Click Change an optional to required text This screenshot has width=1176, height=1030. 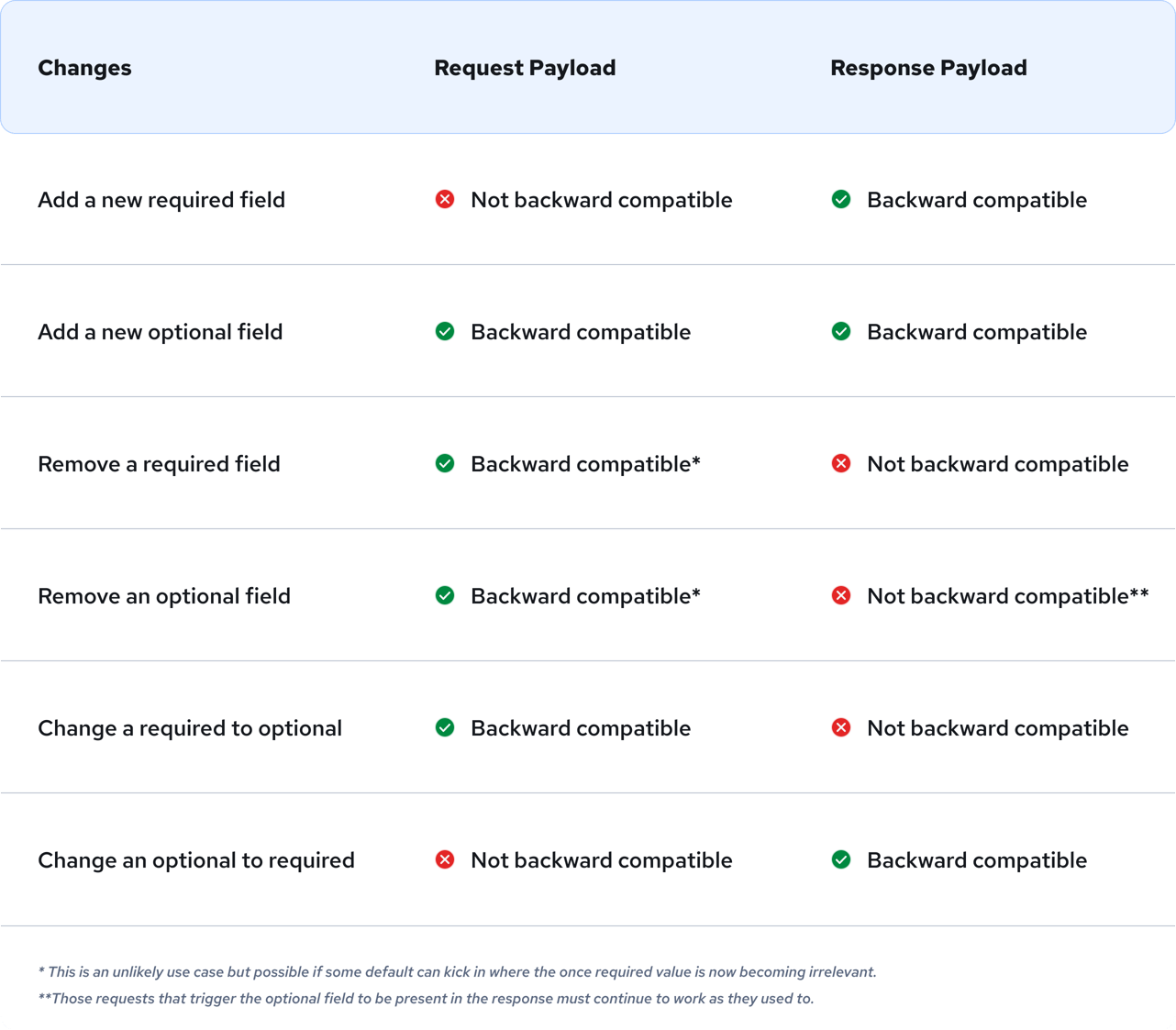click(196, 860)
